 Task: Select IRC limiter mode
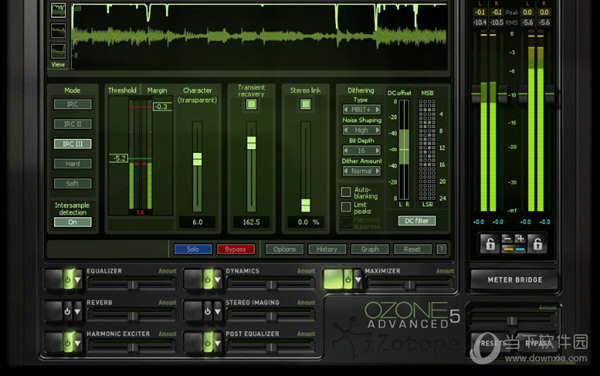[x=73, y=104]
